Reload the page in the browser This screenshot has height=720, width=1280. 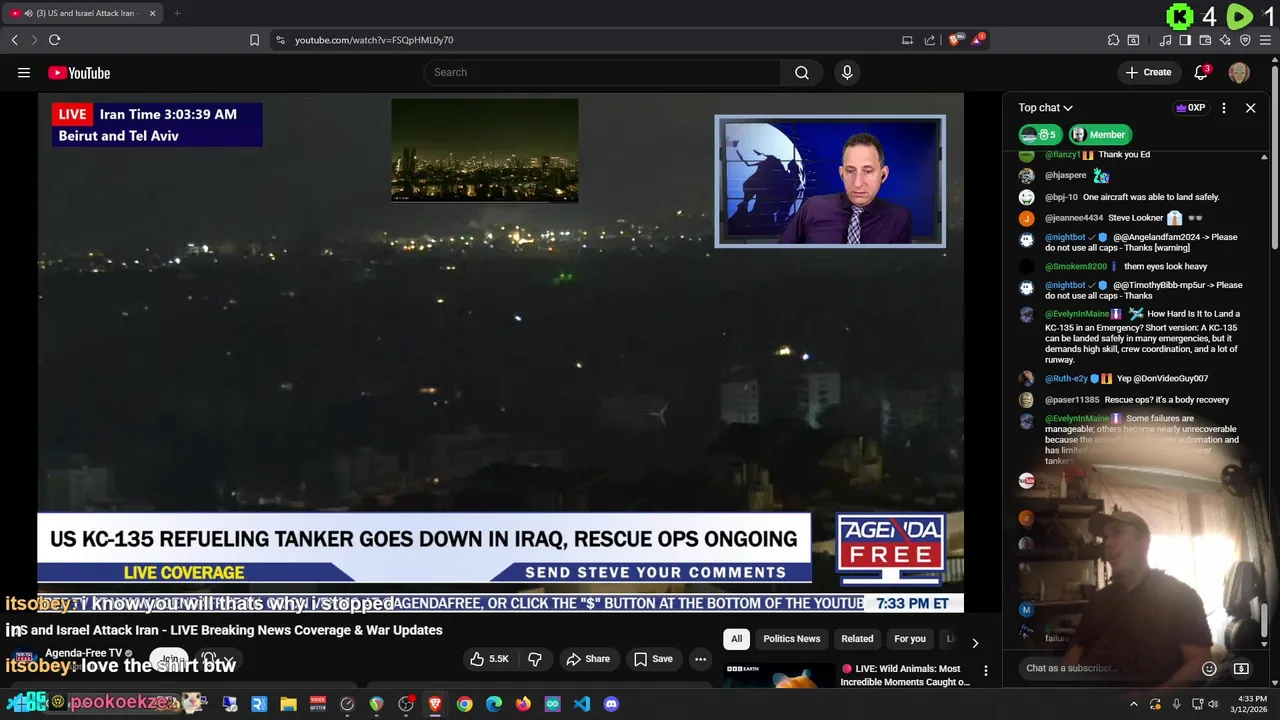click(54, 40)
